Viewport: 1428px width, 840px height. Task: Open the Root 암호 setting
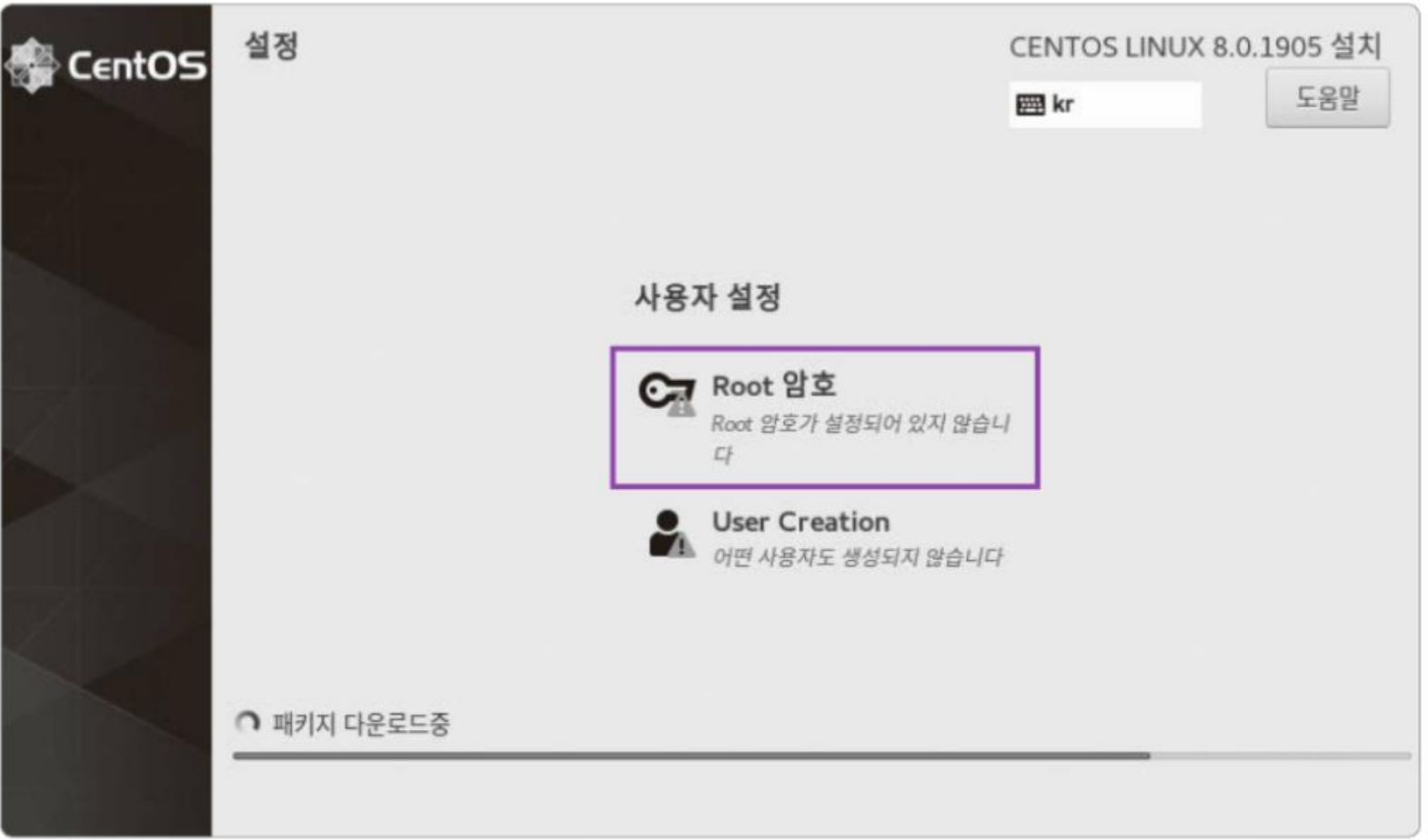[825, 417]
